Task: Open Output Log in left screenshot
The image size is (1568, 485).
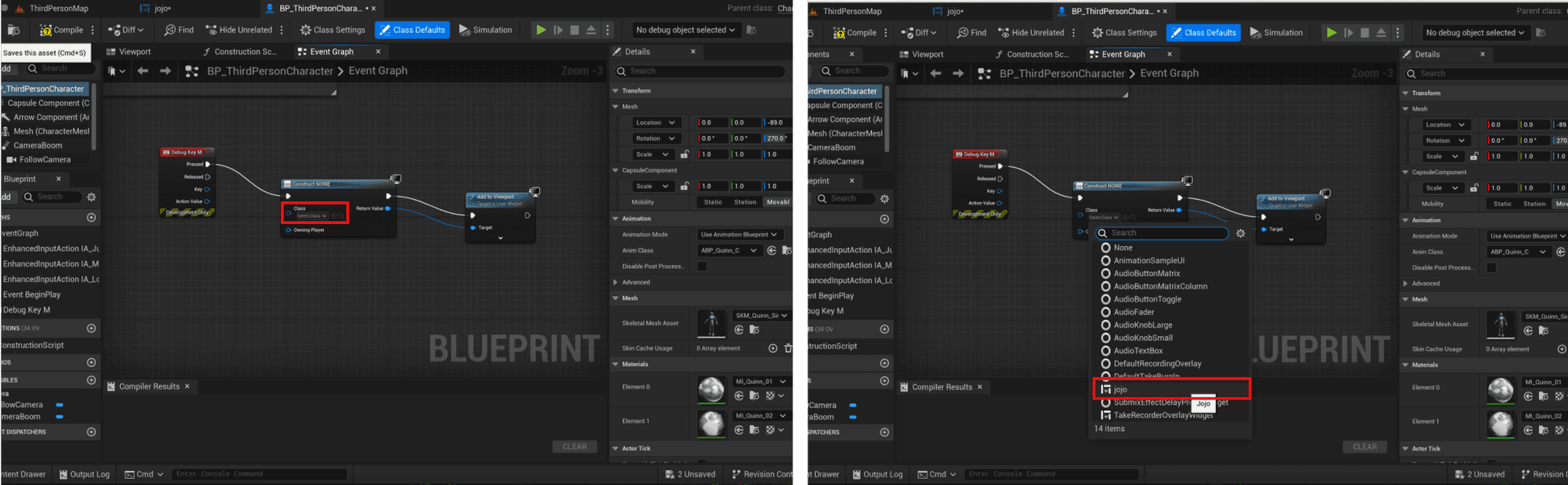Action: [x=85, y=474]
